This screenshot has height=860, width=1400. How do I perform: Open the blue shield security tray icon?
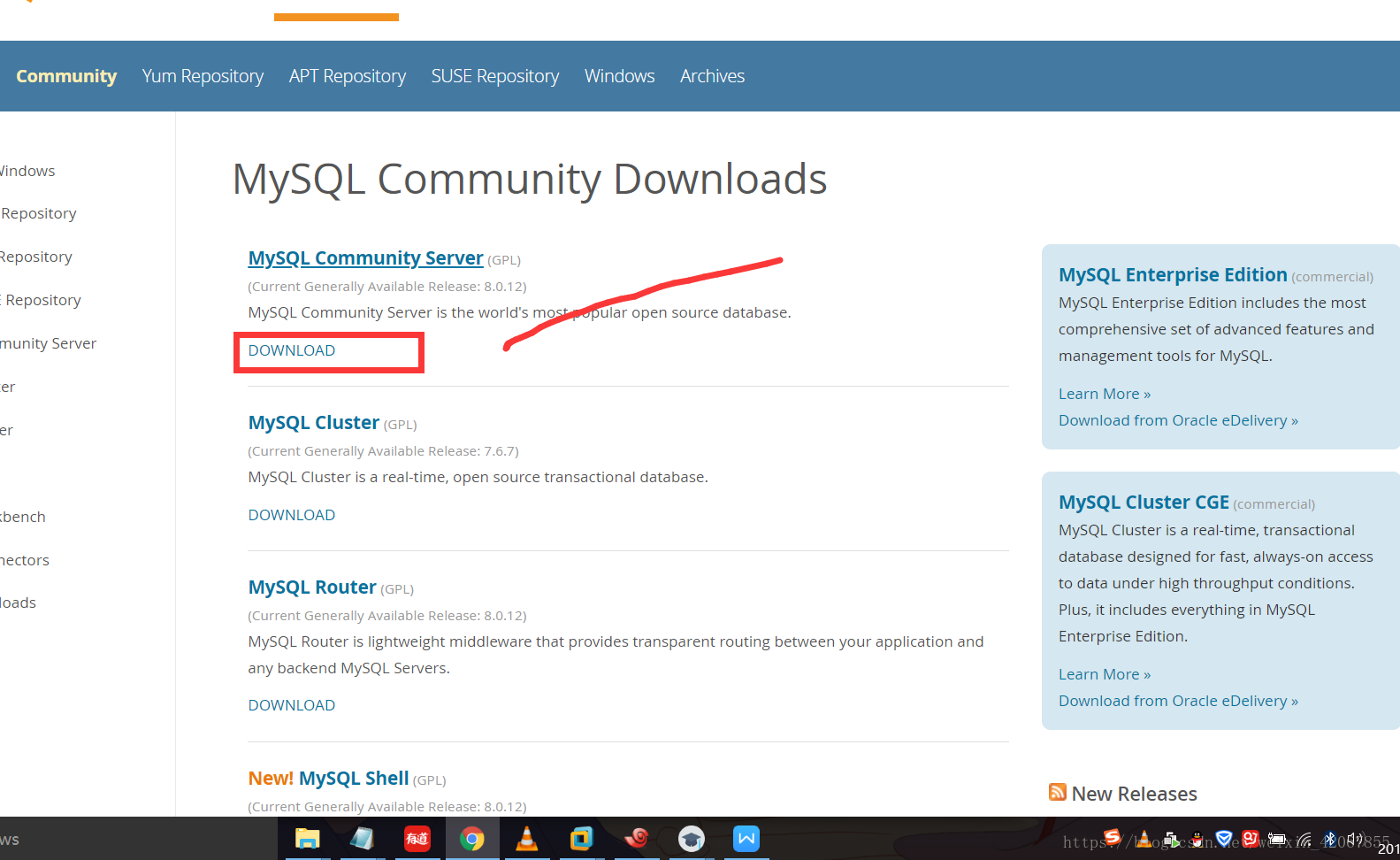pos(1224,839)
